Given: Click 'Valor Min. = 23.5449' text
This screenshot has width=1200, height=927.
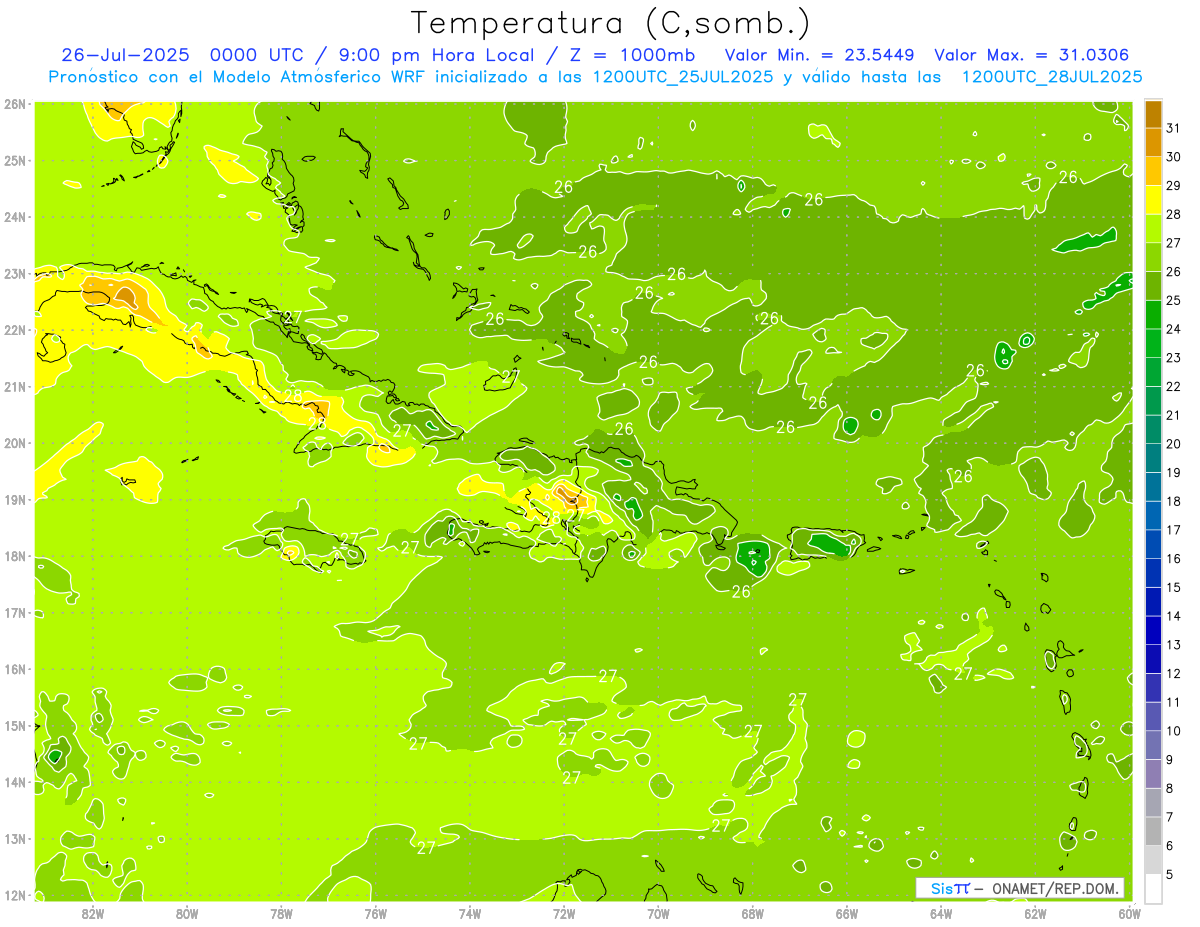Looking at the screenshot, I should 819,55.
